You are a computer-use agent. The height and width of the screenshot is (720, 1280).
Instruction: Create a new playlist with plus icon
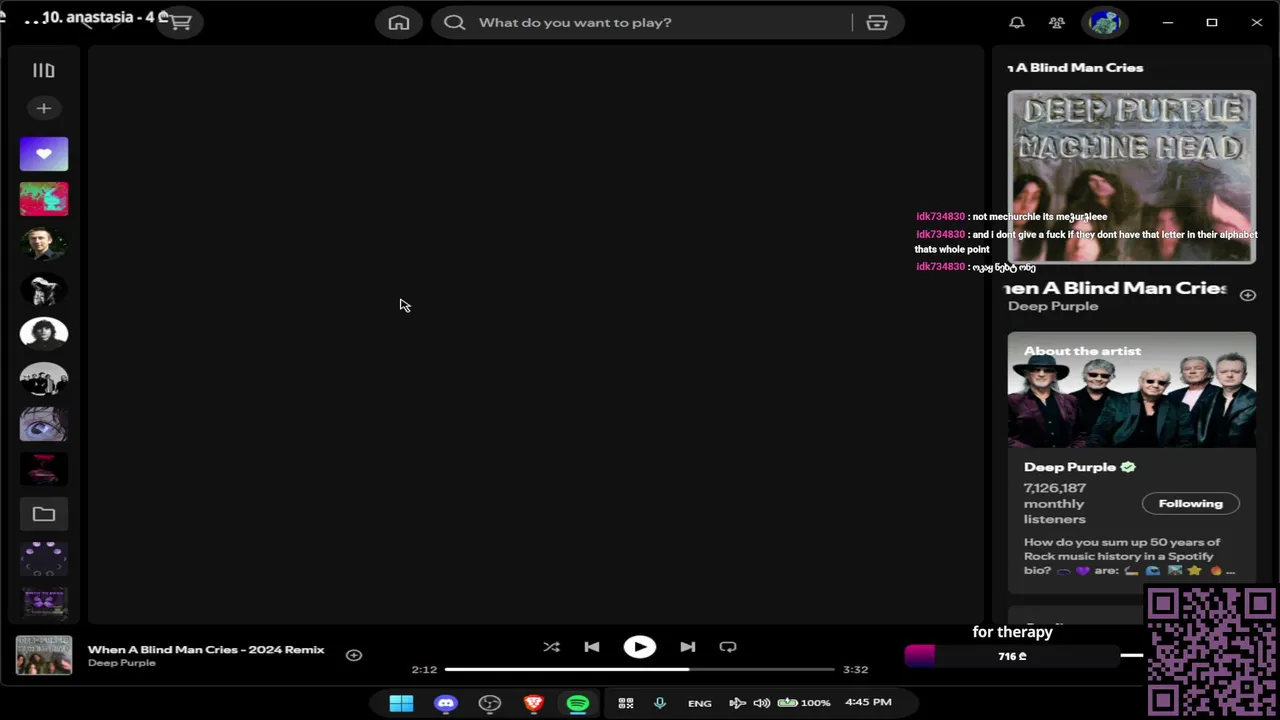(44, 108)
